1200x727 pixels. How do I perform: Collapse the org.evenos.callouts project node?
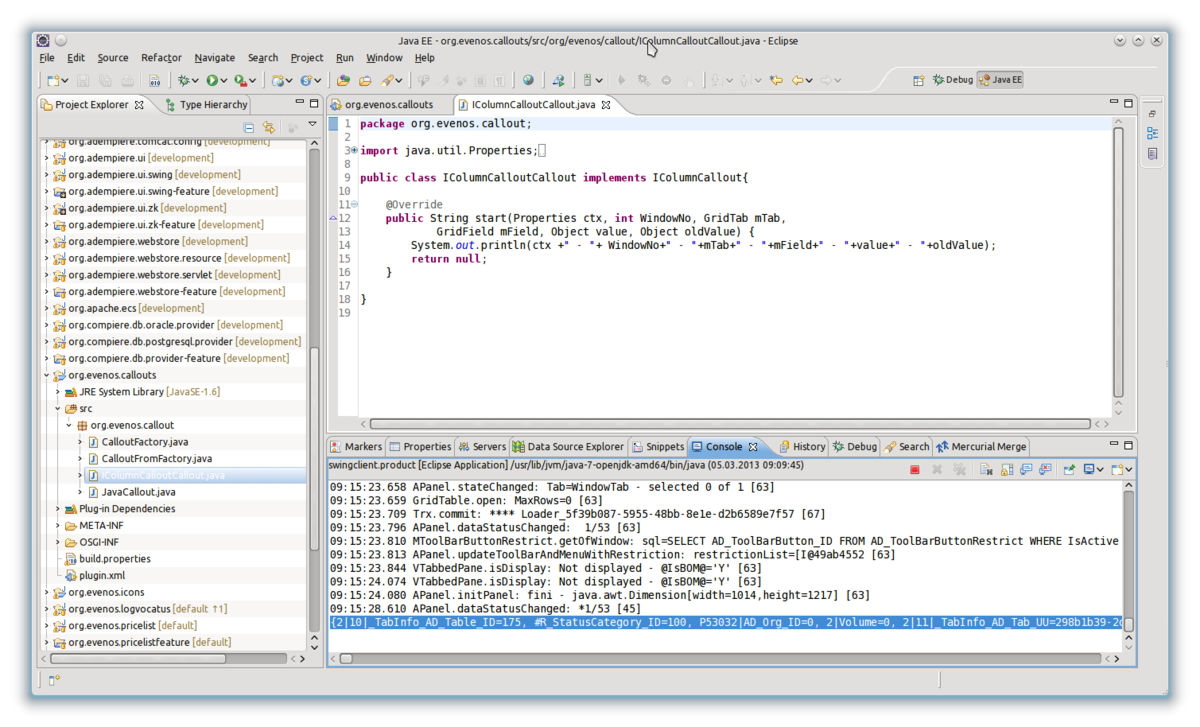[46, 375]
